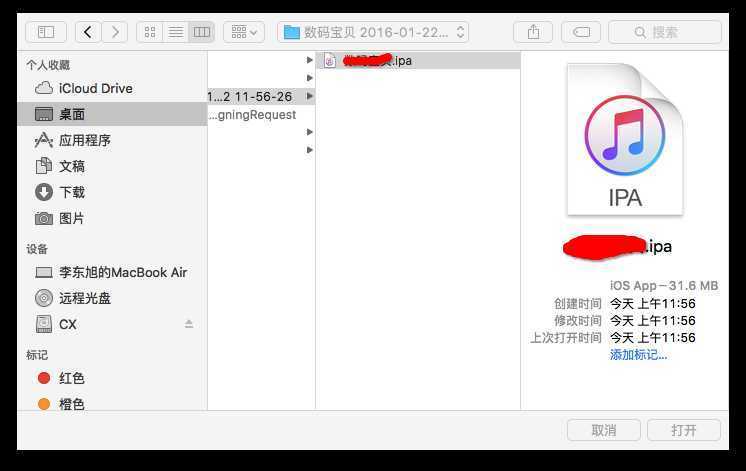The height and width of the screenshot is (471, 746).
Task: Click the iOS App－31.6 MB text
Action: click(664, 285)
